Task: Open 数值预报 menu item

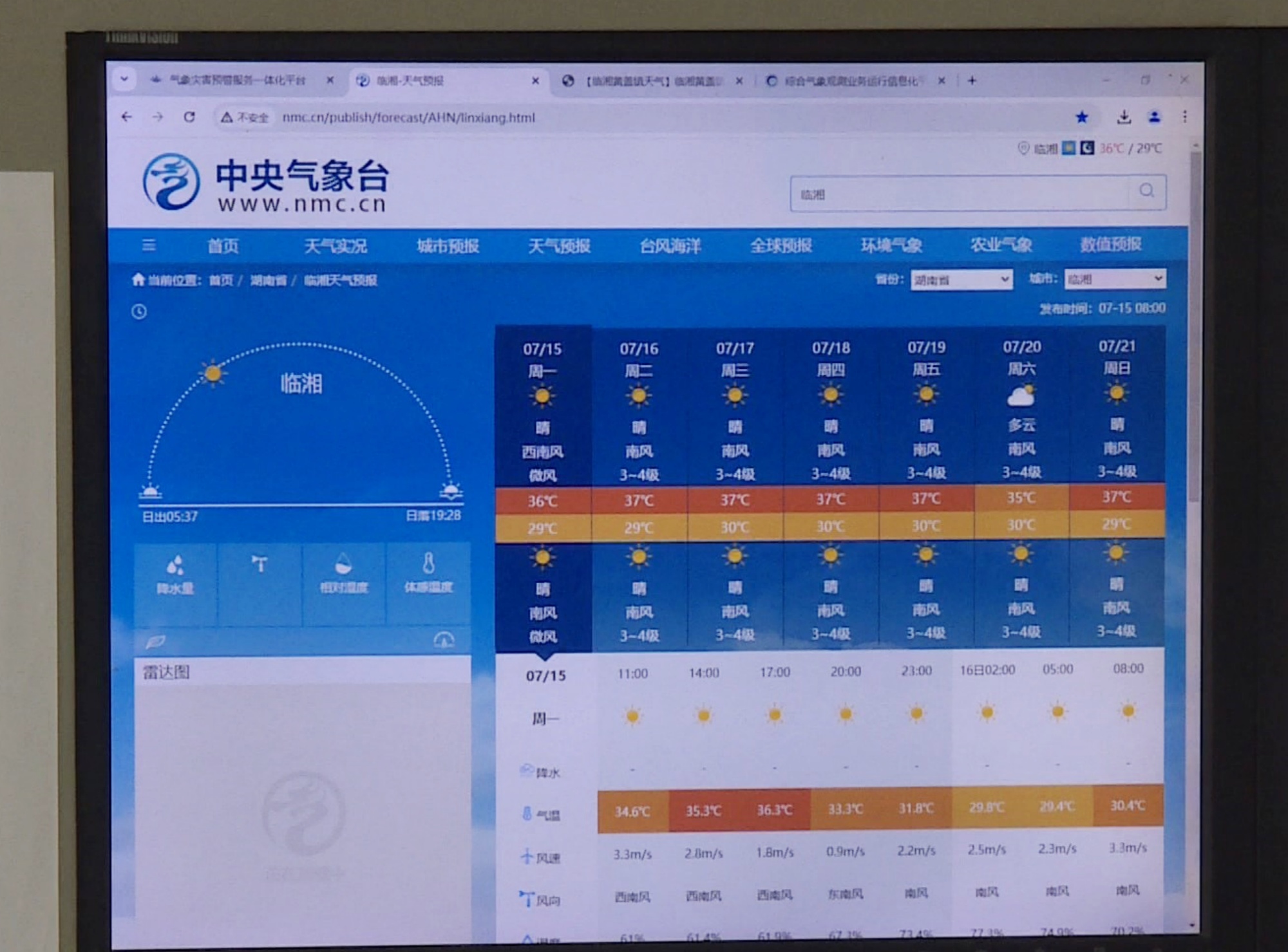Action: (1111, 244)
